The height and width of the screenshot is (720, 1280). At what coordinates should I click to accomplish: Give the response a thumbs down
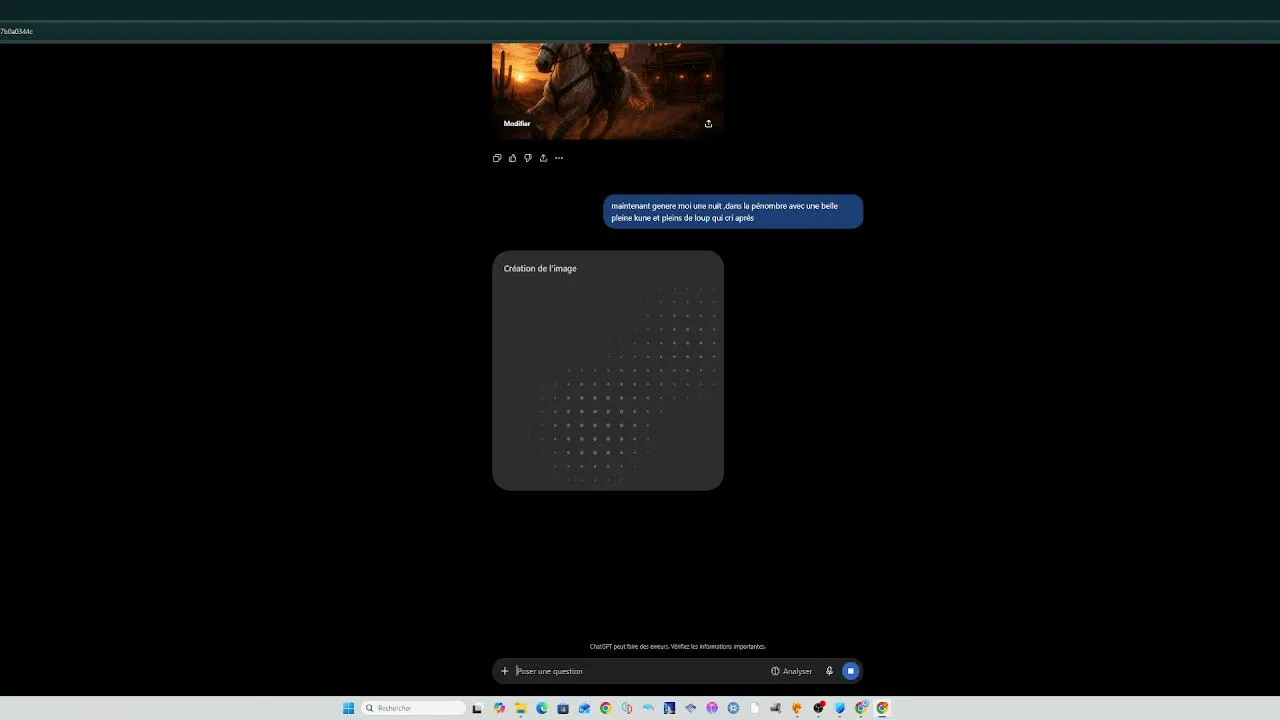point(528,158)
